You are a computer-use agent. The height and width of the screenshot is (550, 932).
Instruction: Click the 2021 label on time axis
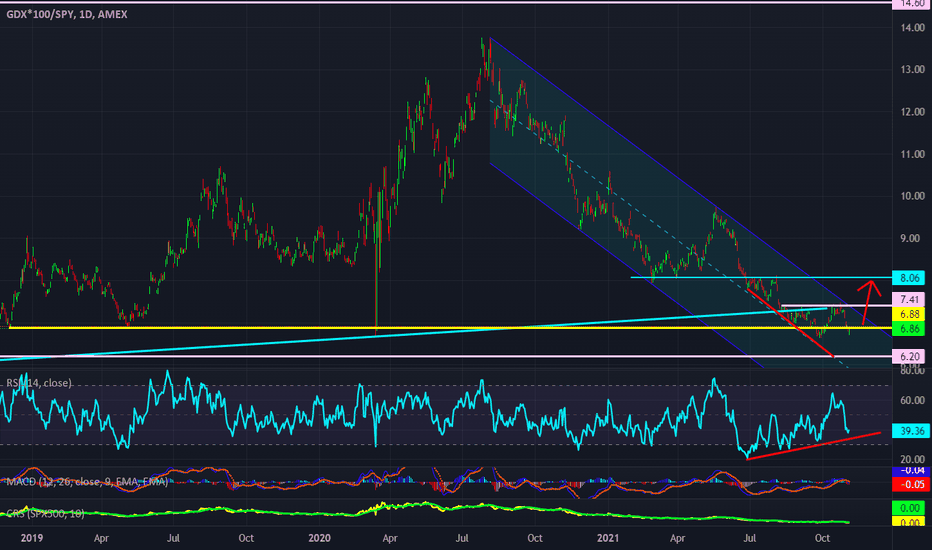(607, 538)
